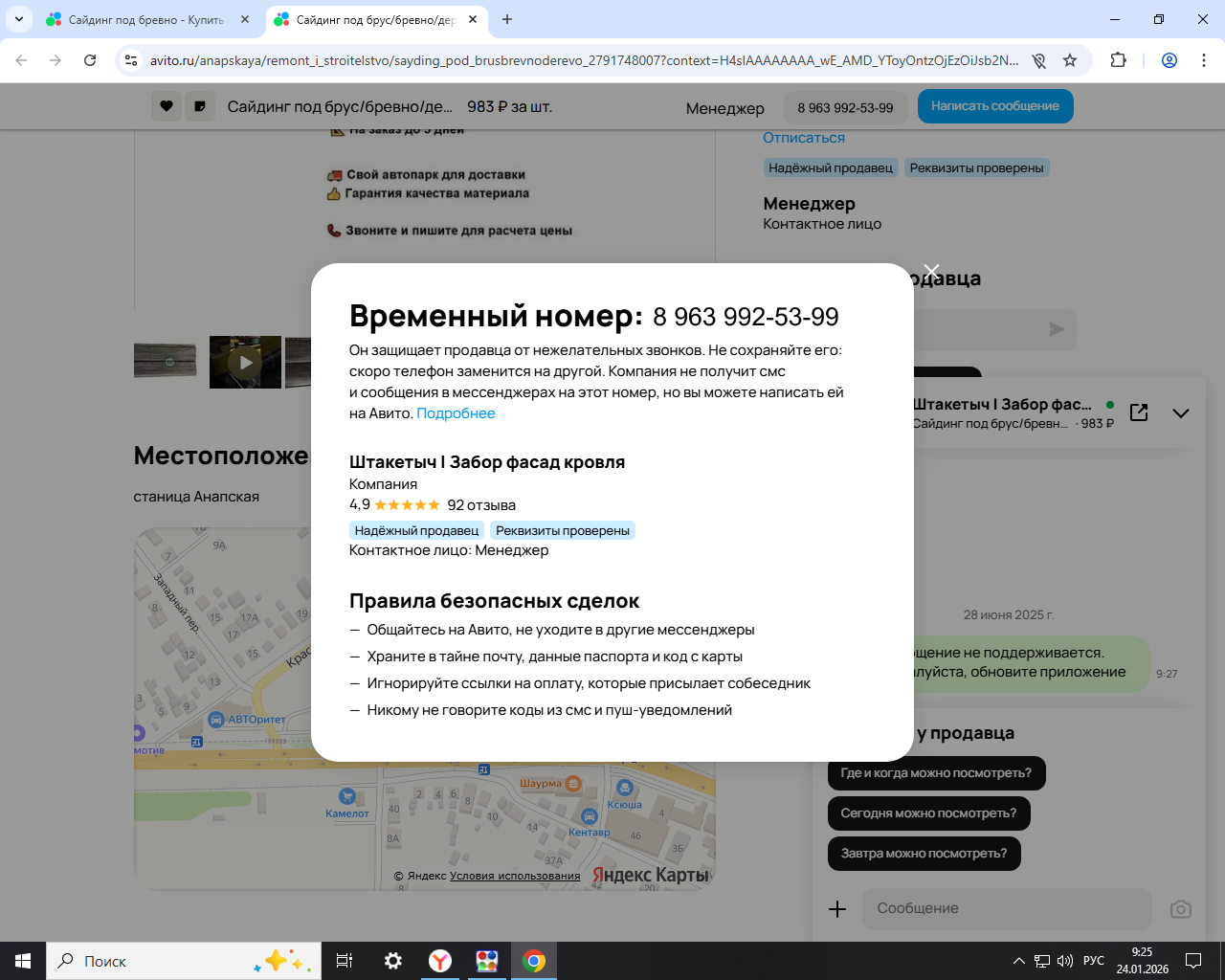
Task: Click '92 отзыва' reviews text
Action: pos(481,505)
